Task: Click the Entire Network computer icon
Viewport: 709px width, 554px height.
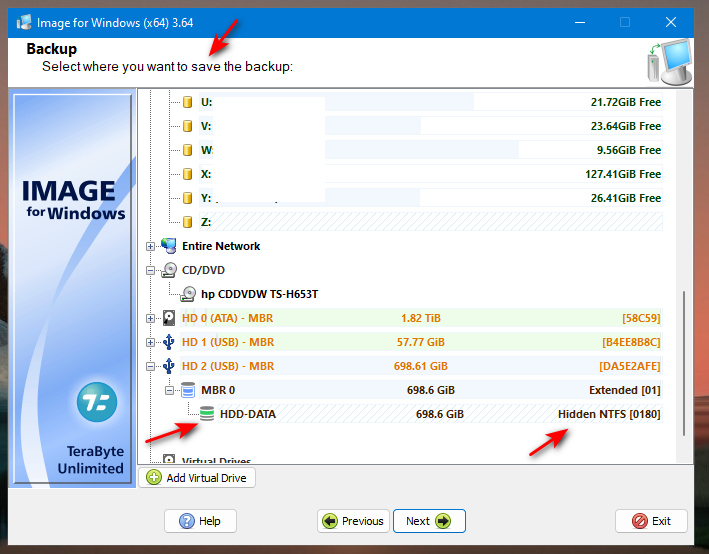Action: click(x=169, y=246)
